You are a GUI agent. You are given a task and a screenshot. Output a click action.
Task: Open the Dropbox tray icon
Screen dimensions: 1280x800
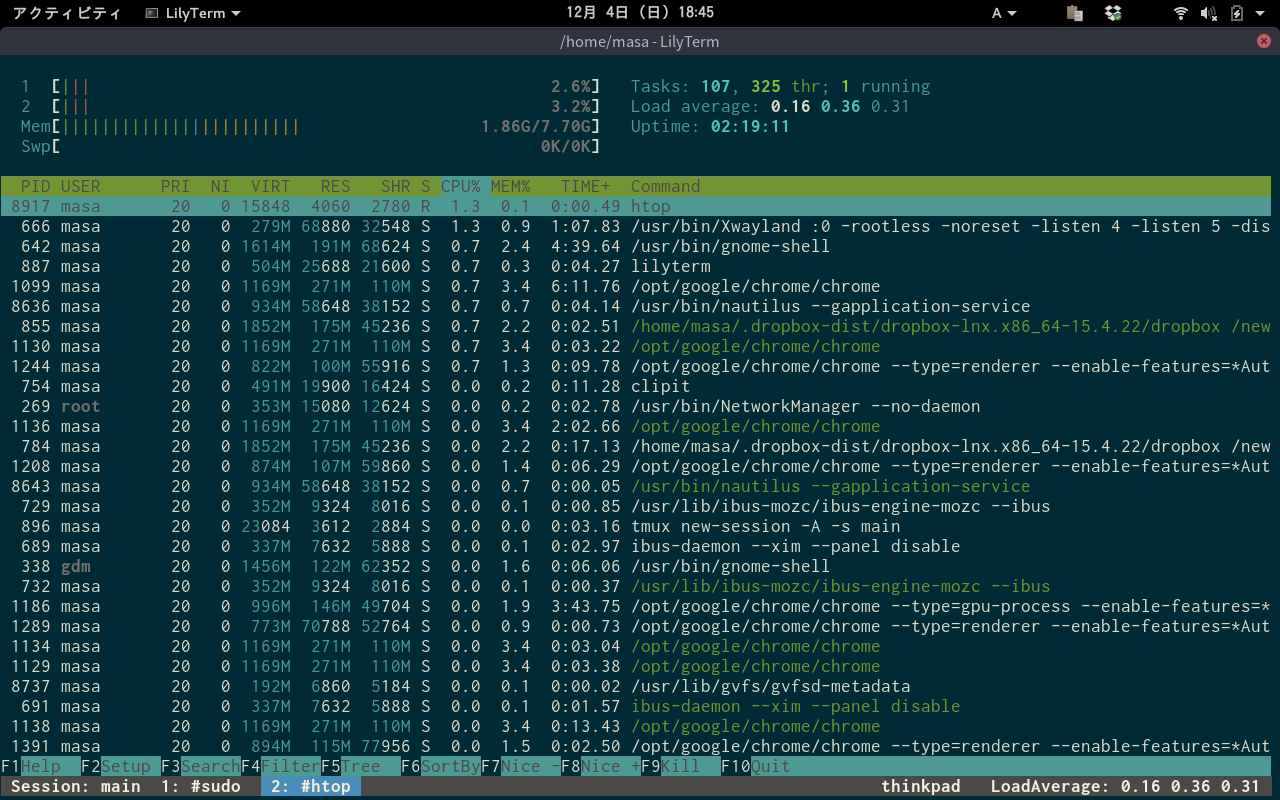(x=1113, y=13)
